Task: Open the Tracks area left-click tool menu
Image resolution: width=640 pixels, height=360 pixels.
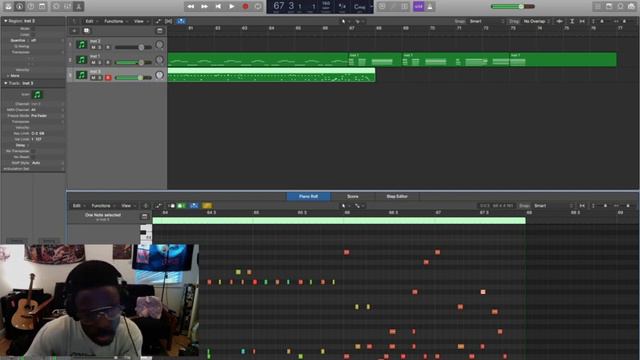Action: 344,21
